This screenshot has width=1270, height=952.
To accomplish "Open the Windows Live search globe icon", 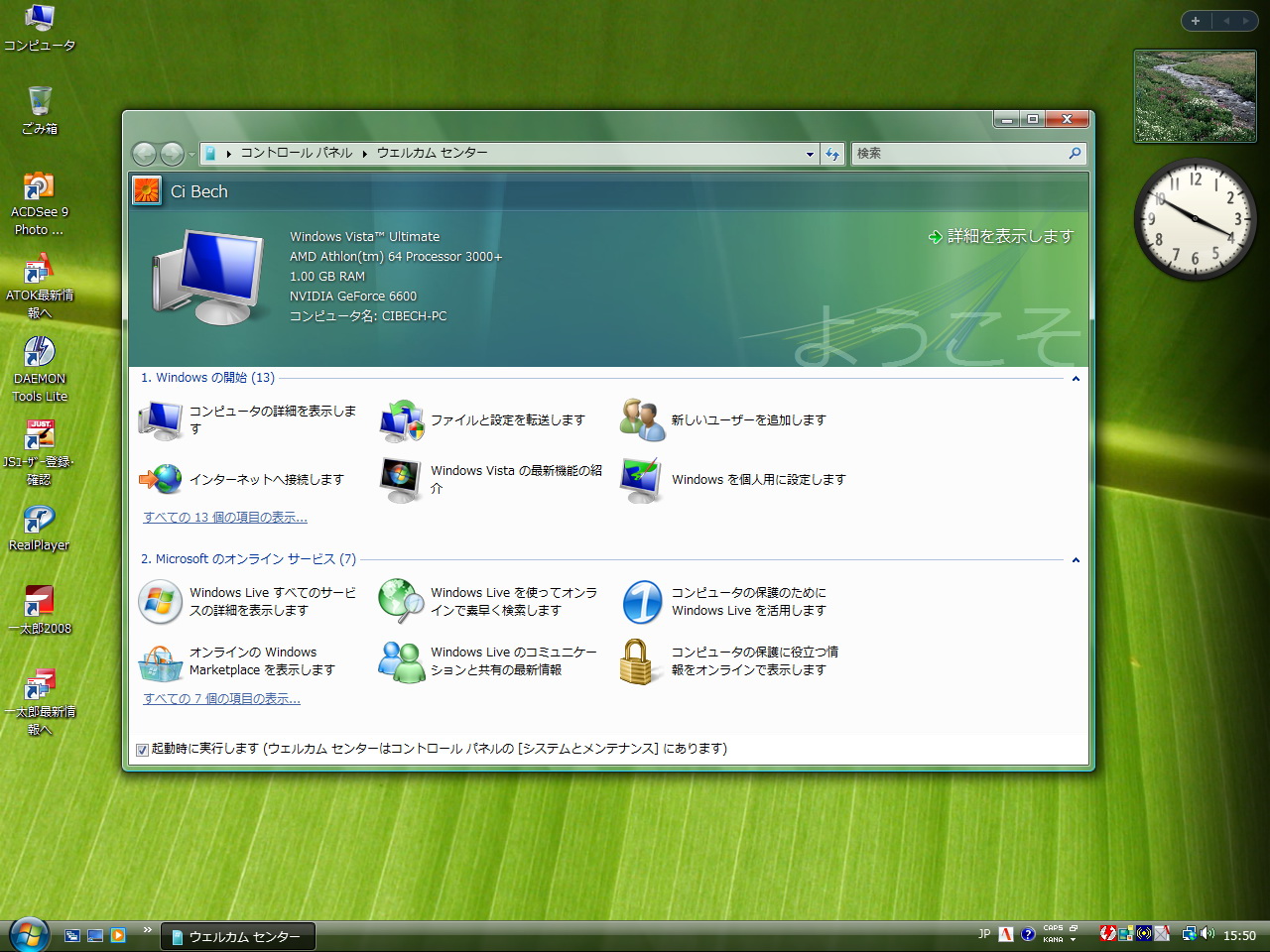I will [x=402, y=601].
